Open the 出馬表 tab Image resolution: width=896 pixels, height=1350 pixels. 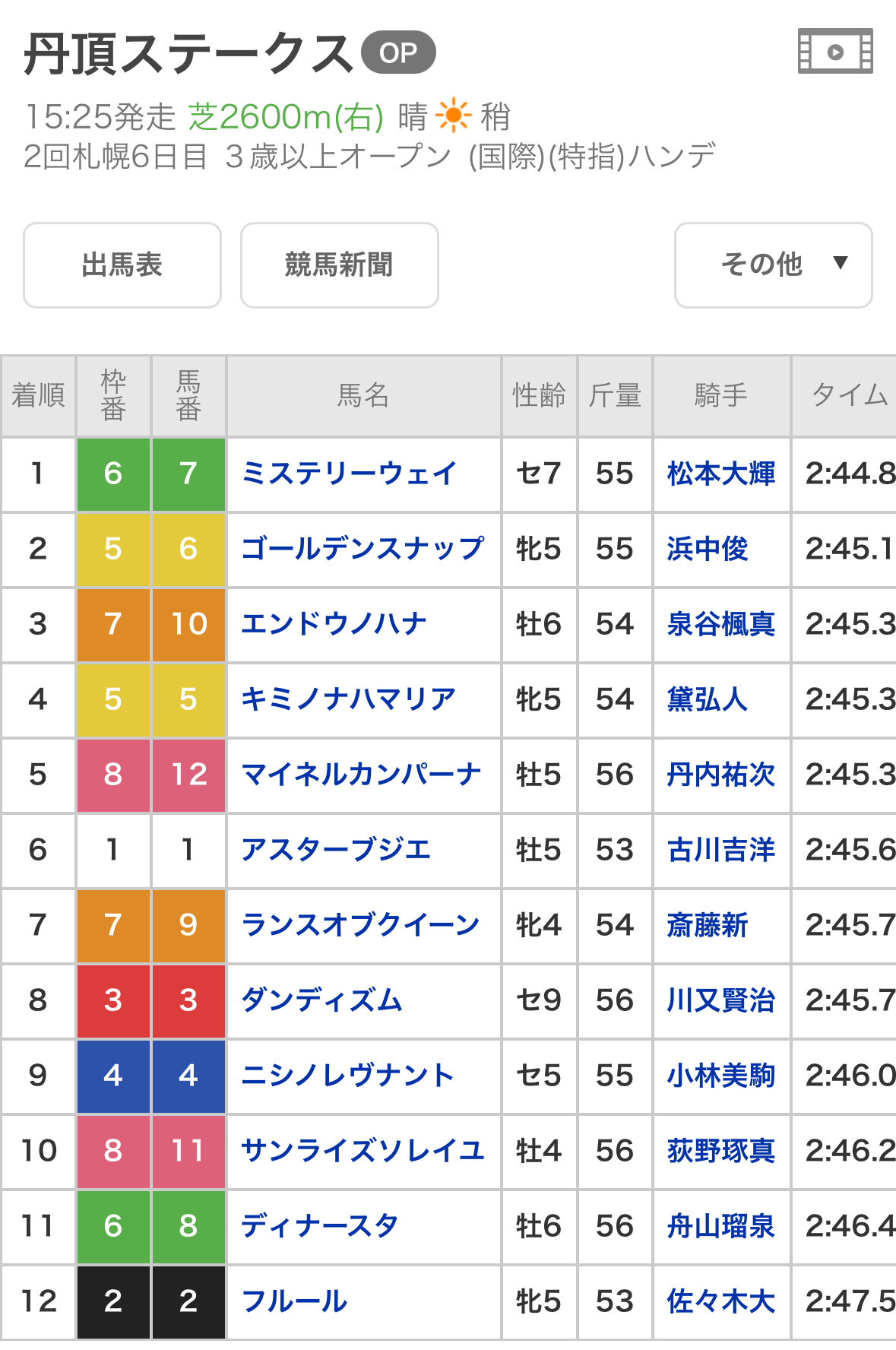coord(122,265)
